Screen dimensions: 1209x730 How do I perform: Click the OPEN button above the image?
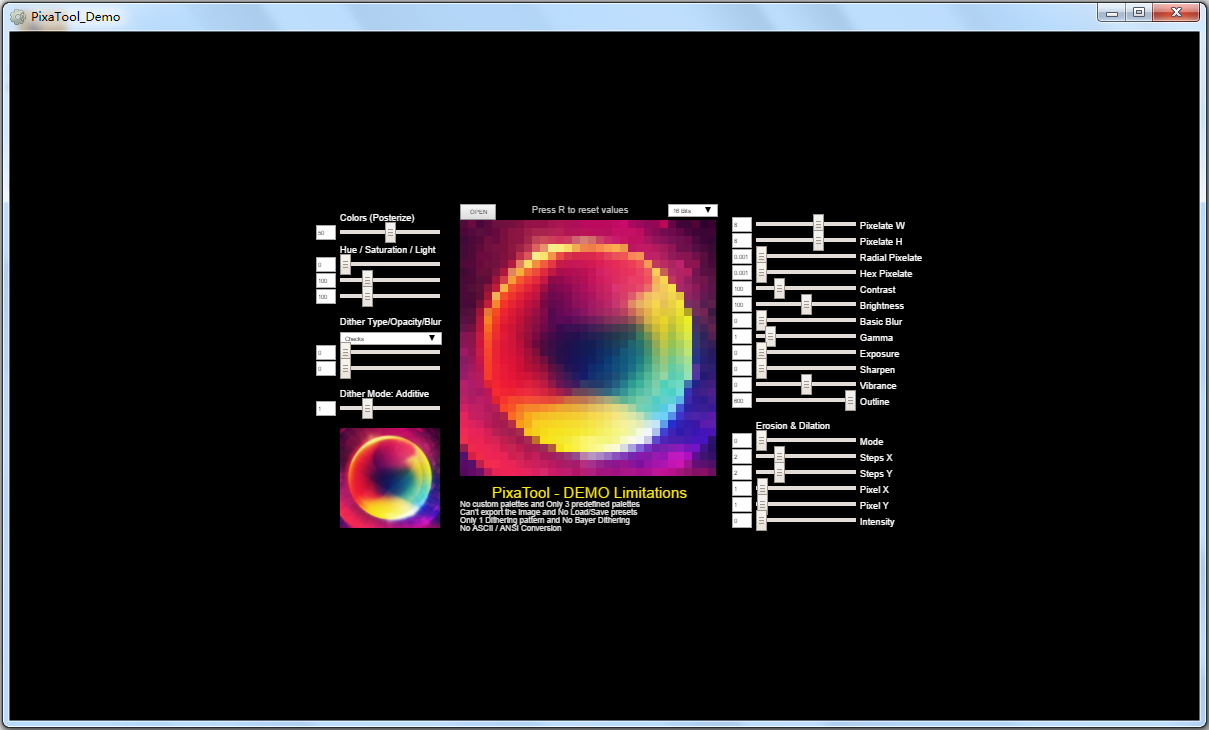pos(478,212)
